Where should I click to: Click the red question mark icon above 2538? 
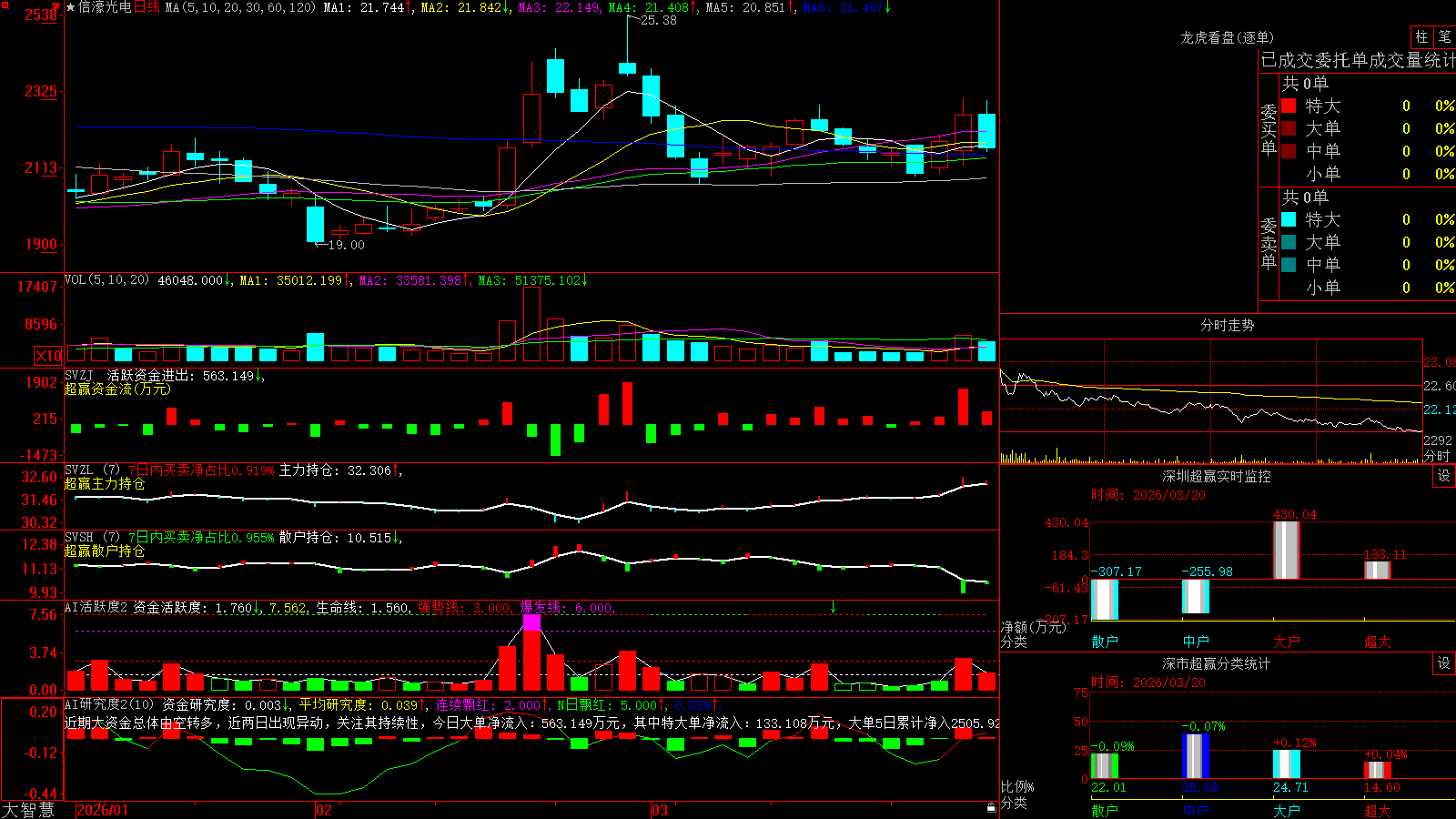(x=56, y=6)
